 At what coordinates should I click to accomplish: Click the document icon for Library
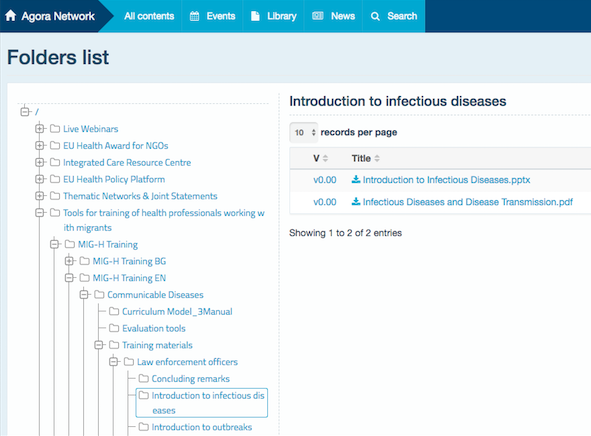[255, 16]
